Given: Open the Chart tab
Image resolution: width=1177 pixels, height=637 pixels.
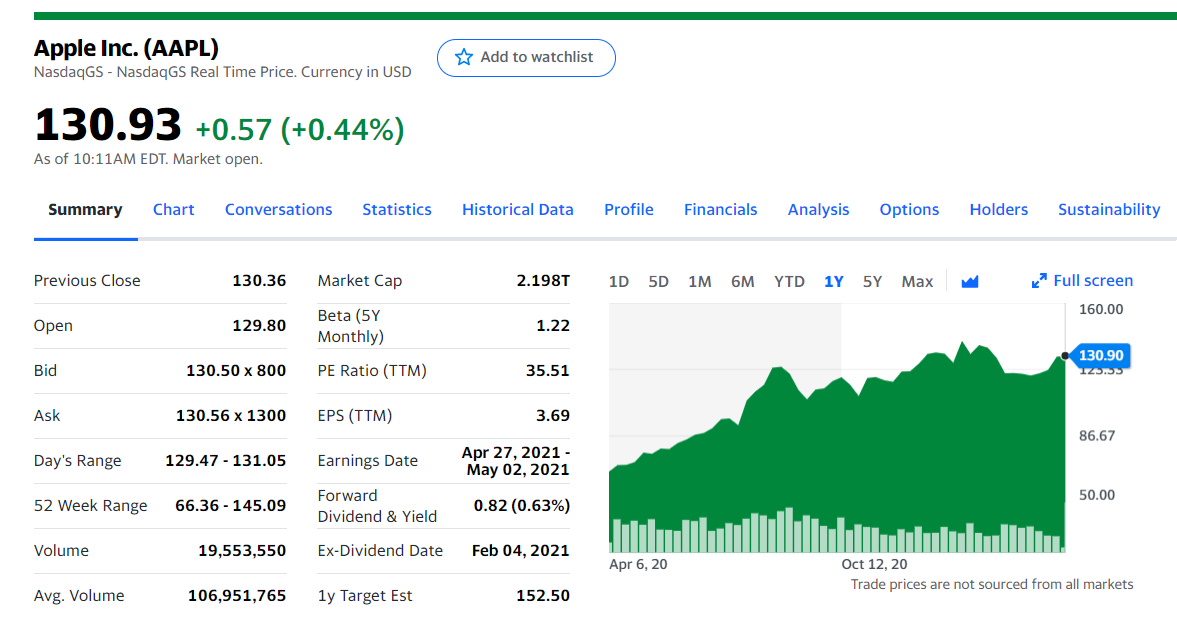Looking at the screenshot, I should click(173, 209).
